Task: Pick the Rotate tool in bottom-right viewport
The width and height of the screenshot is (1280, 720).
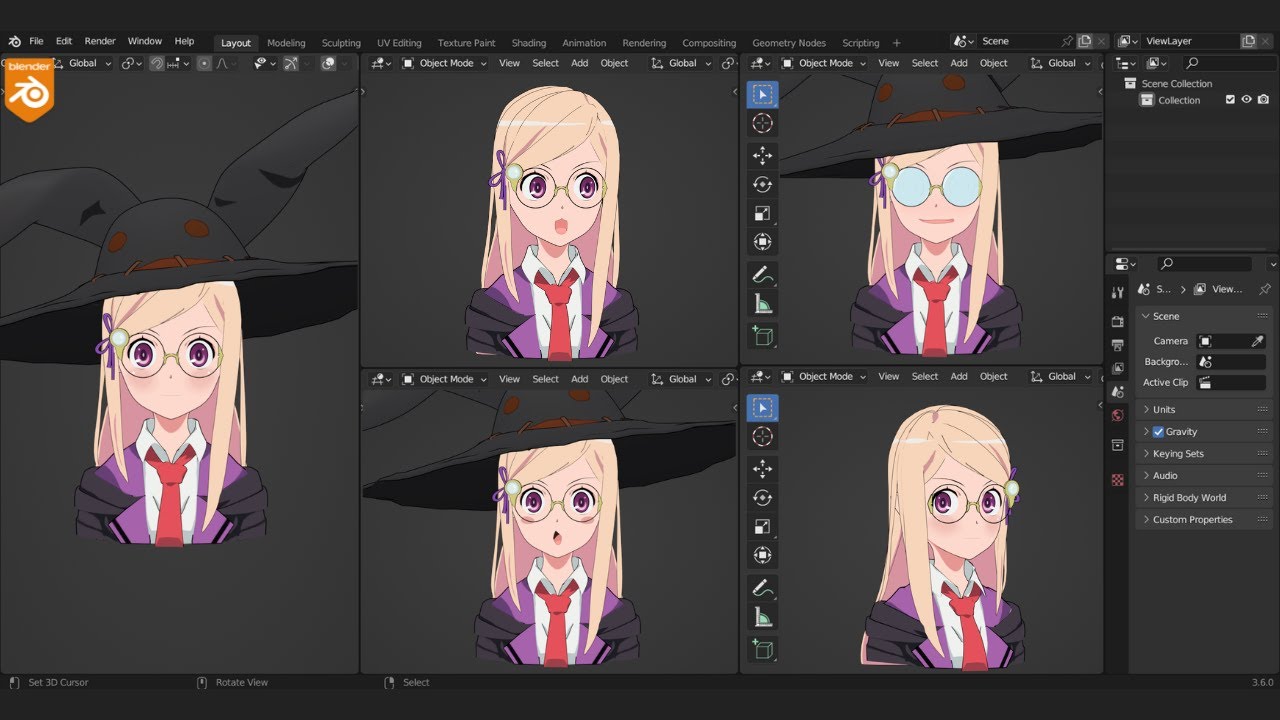Action: pos(762,497)
